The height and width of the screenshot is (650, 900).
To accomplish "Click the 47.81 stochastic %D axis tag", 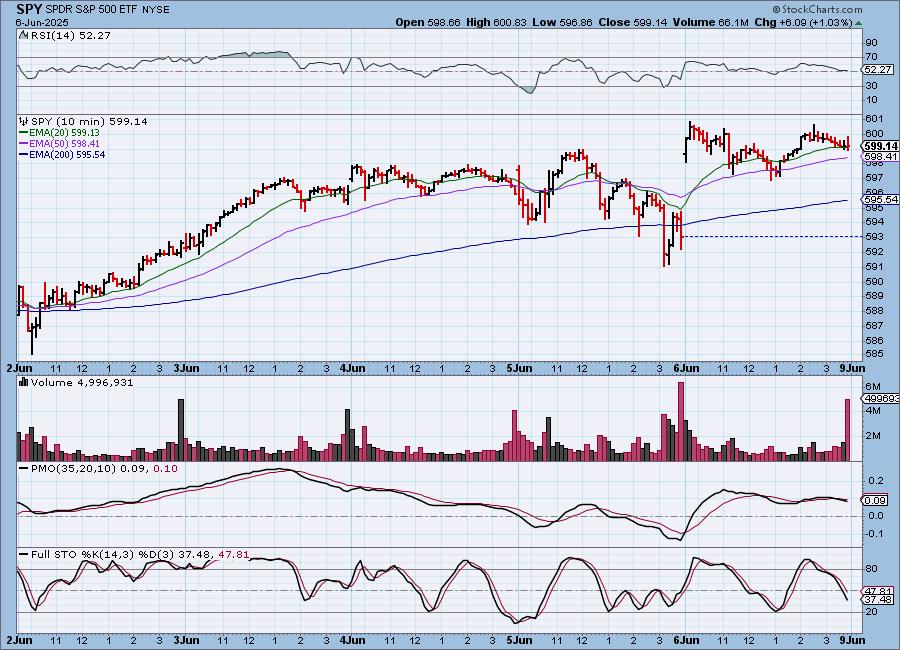I will click(878, 590).
